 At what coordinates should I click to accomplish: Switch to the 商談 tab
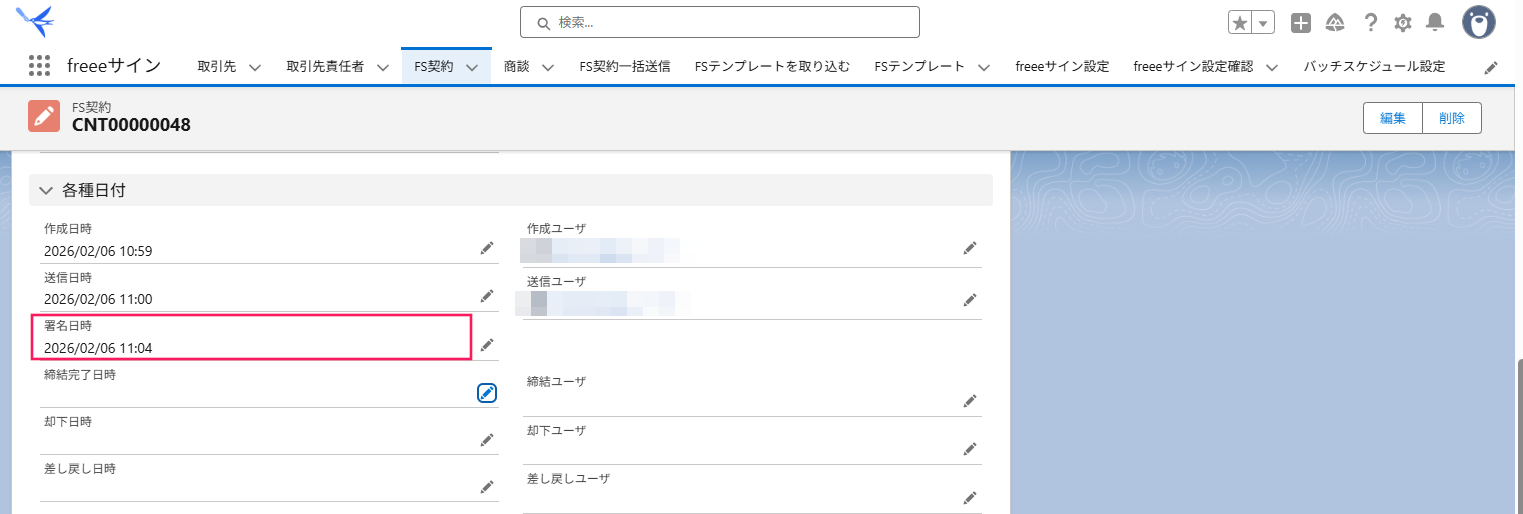[x=517, y=67]
